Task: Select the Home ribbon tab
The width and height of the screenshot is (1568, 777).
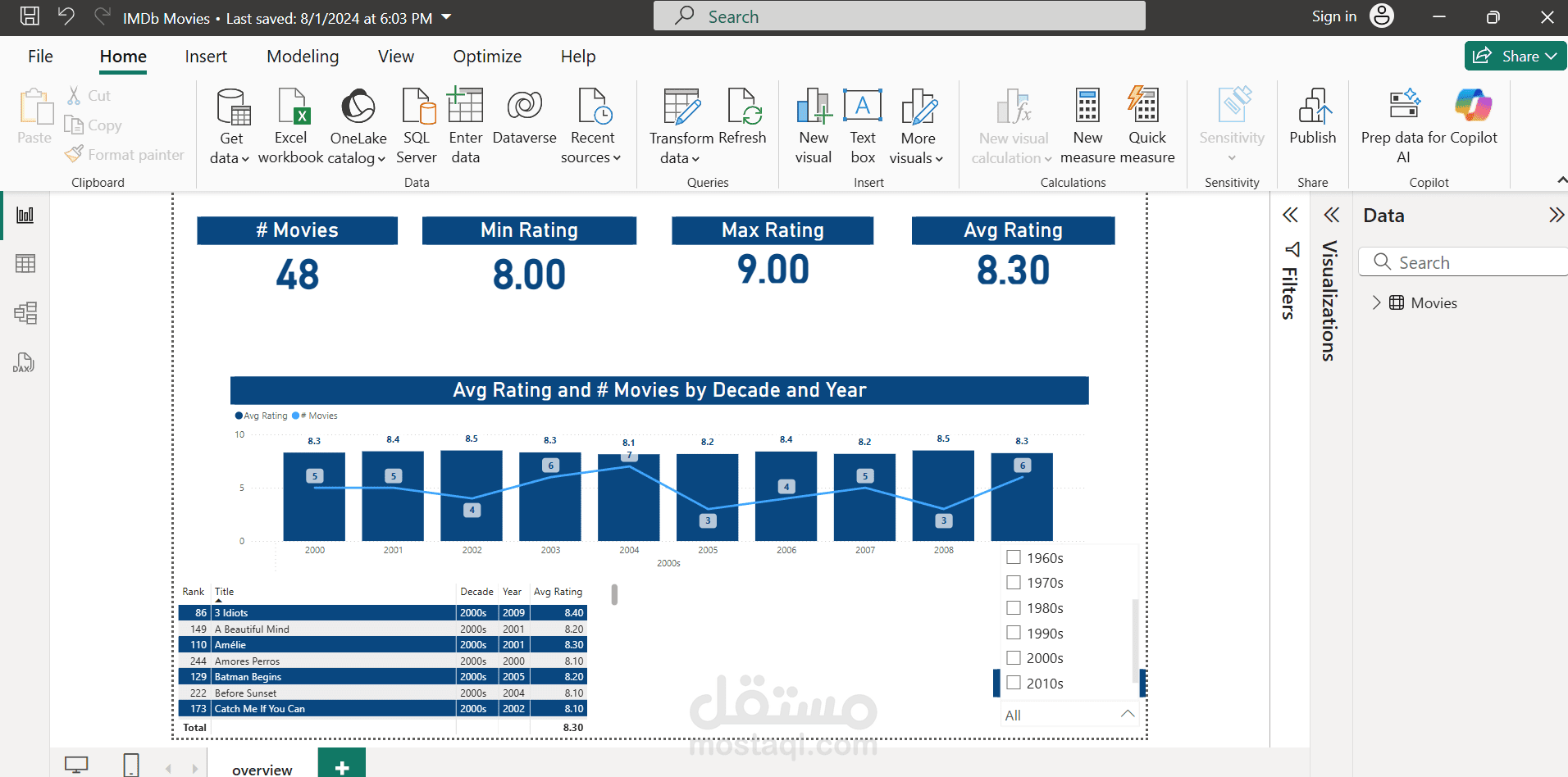Action: pyautogui.click(x=123, y=56)
